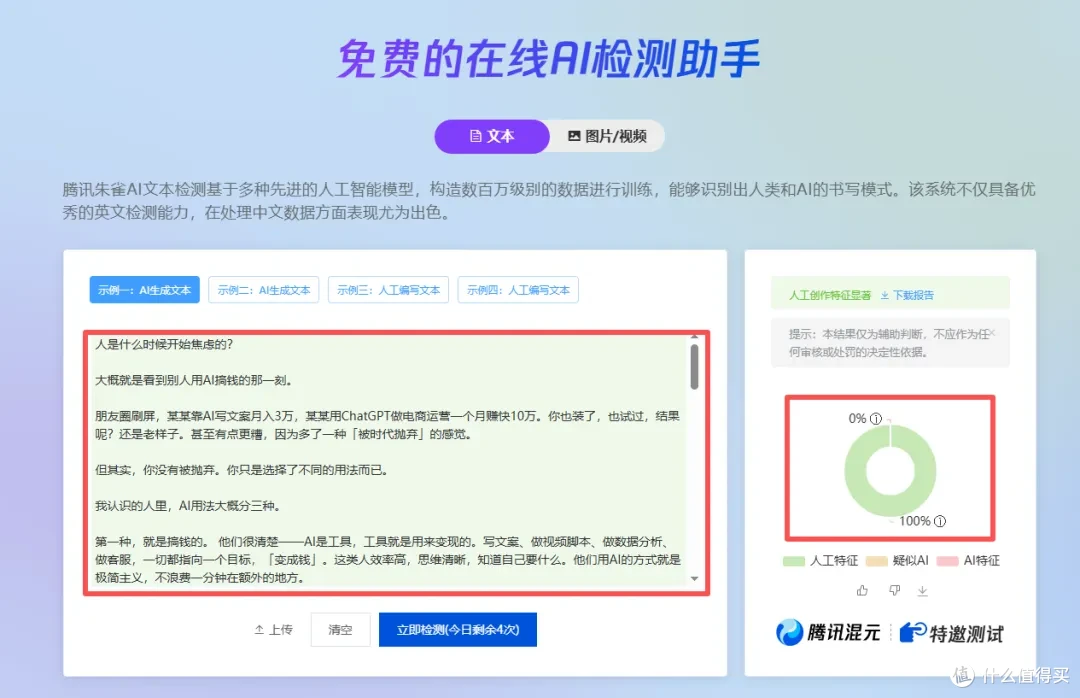
Task: Click the 下载报告 link
Action: coord(906,295)
